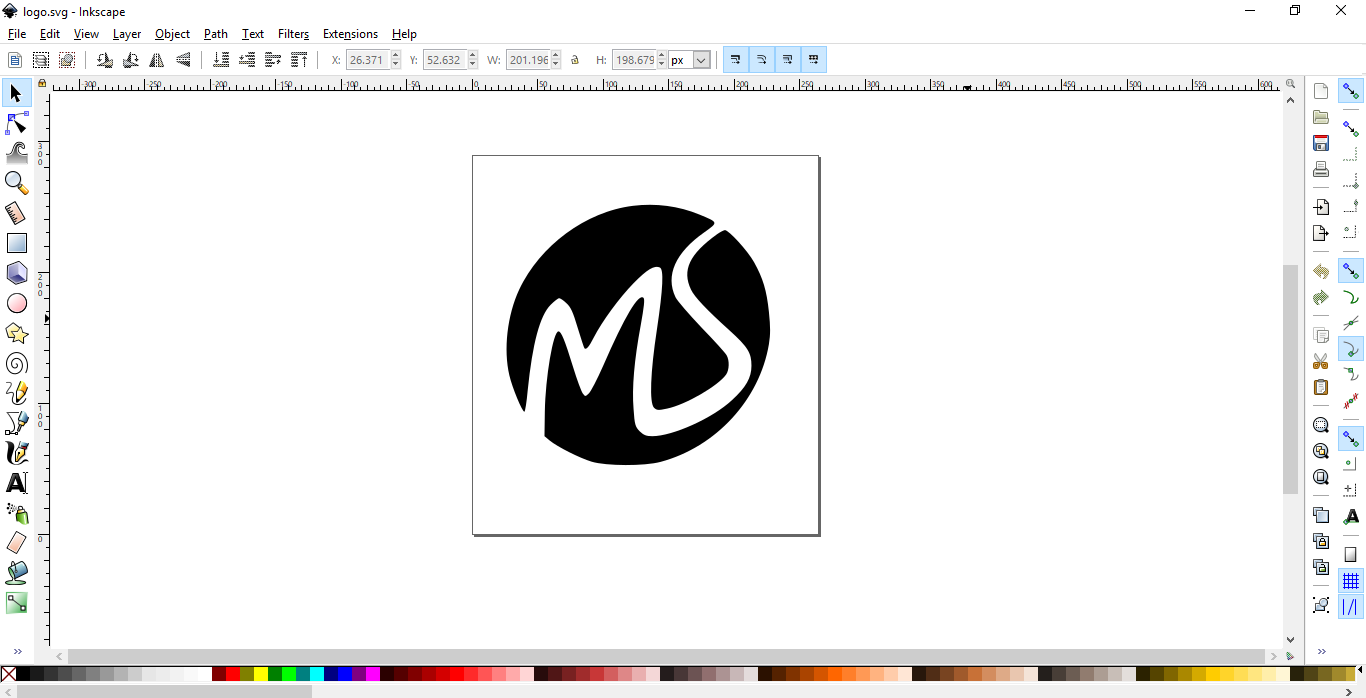Select the Bezier pen tool
Screen dimensions: 1366x698
[x=16, y=423]
